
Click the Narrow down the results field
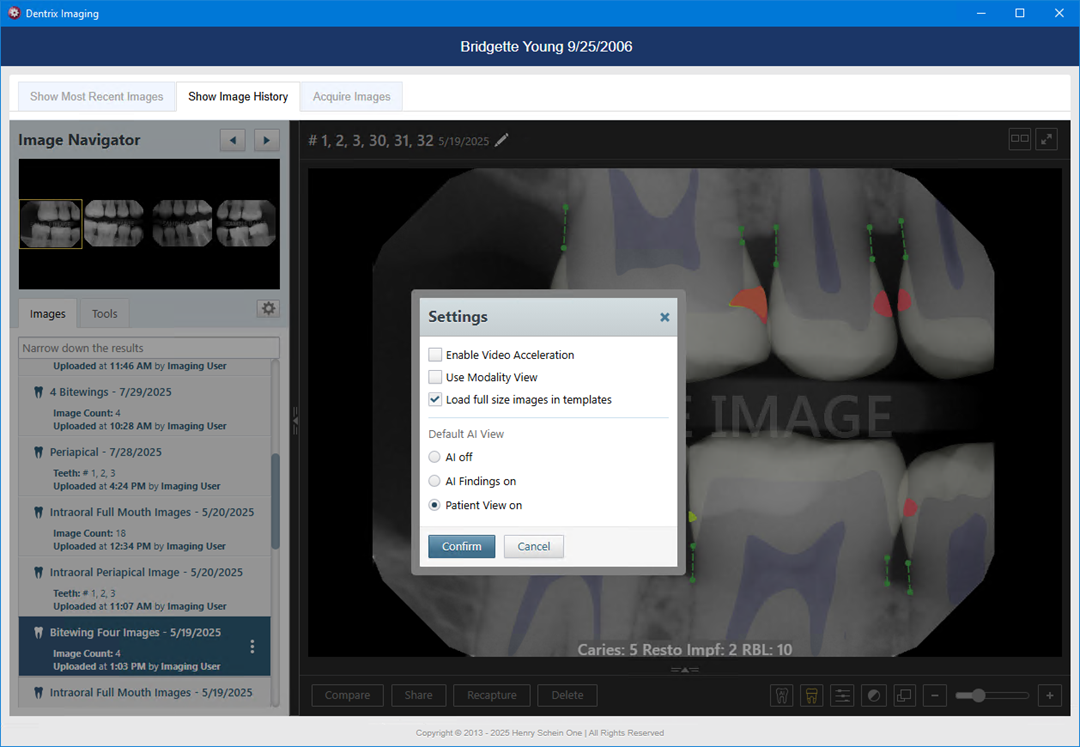(x=149, y=348)
